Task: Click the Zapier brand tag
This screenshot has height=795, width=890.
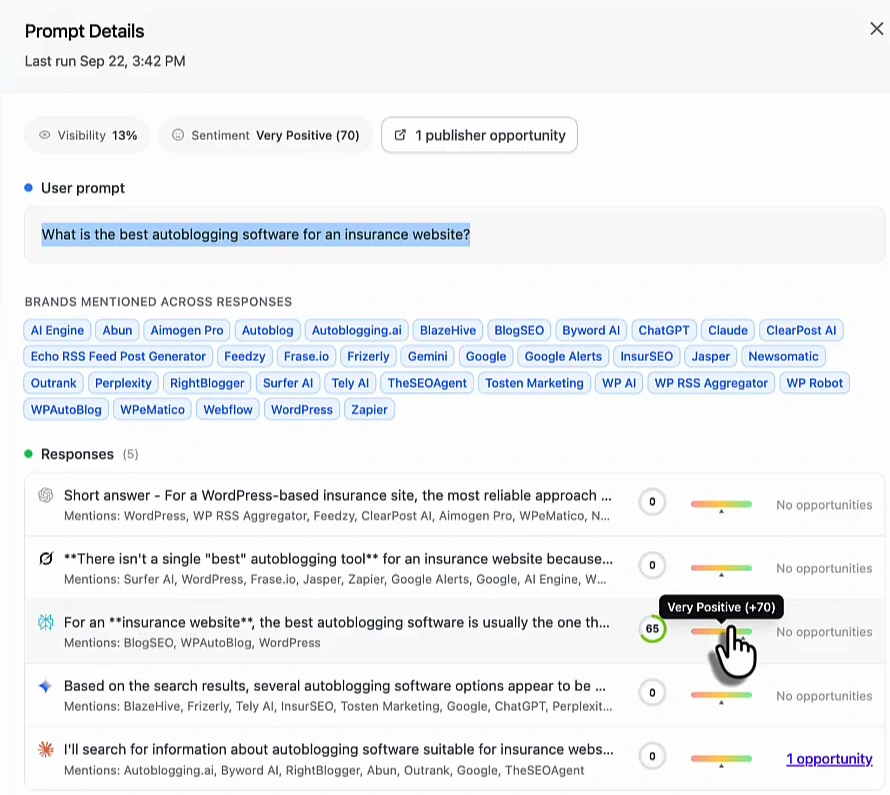Action: coord(369,410)
